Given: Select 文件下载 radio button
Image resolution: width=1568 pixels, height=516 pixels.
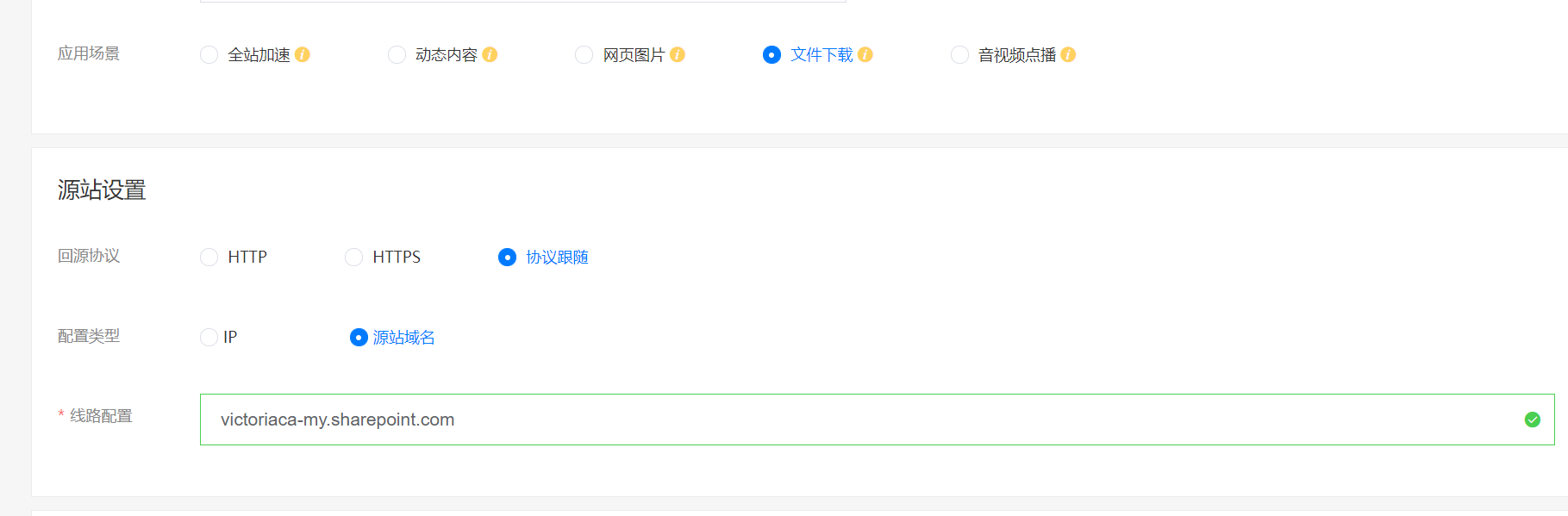Looking at the screenshot, I should pyautogui.click(x=772, y=55).
